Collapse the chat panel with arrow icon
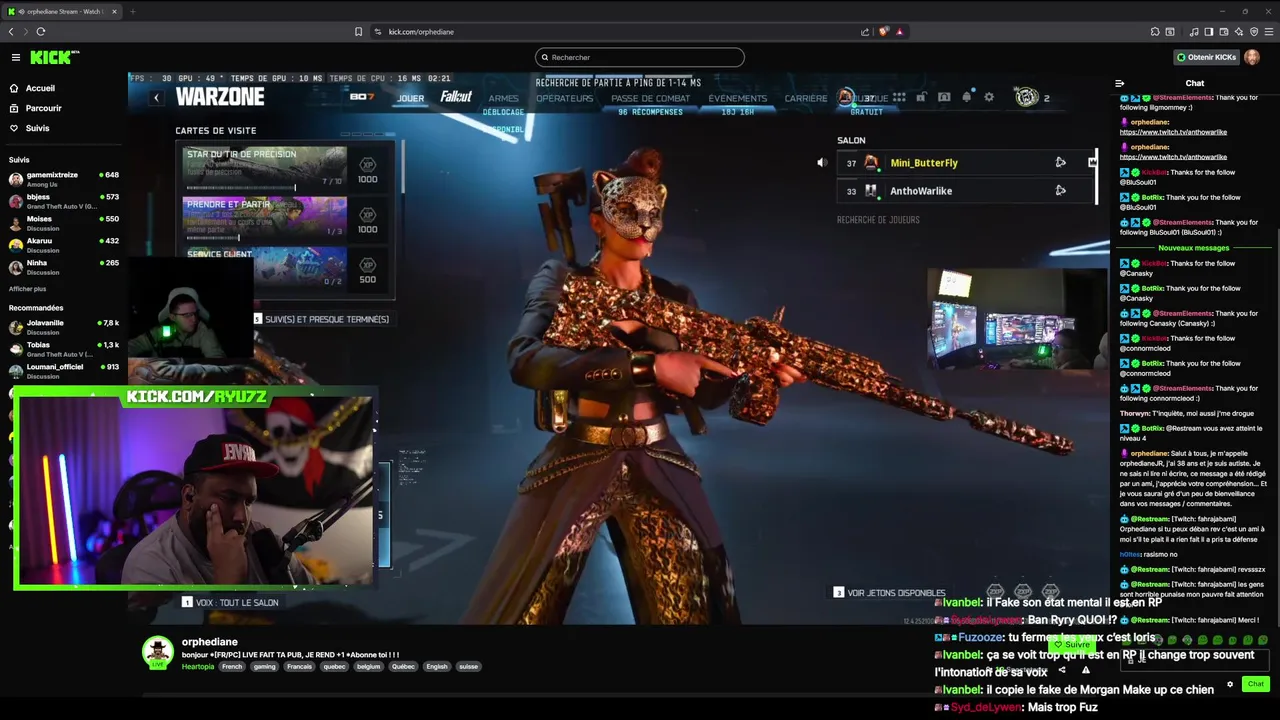 1119,83
